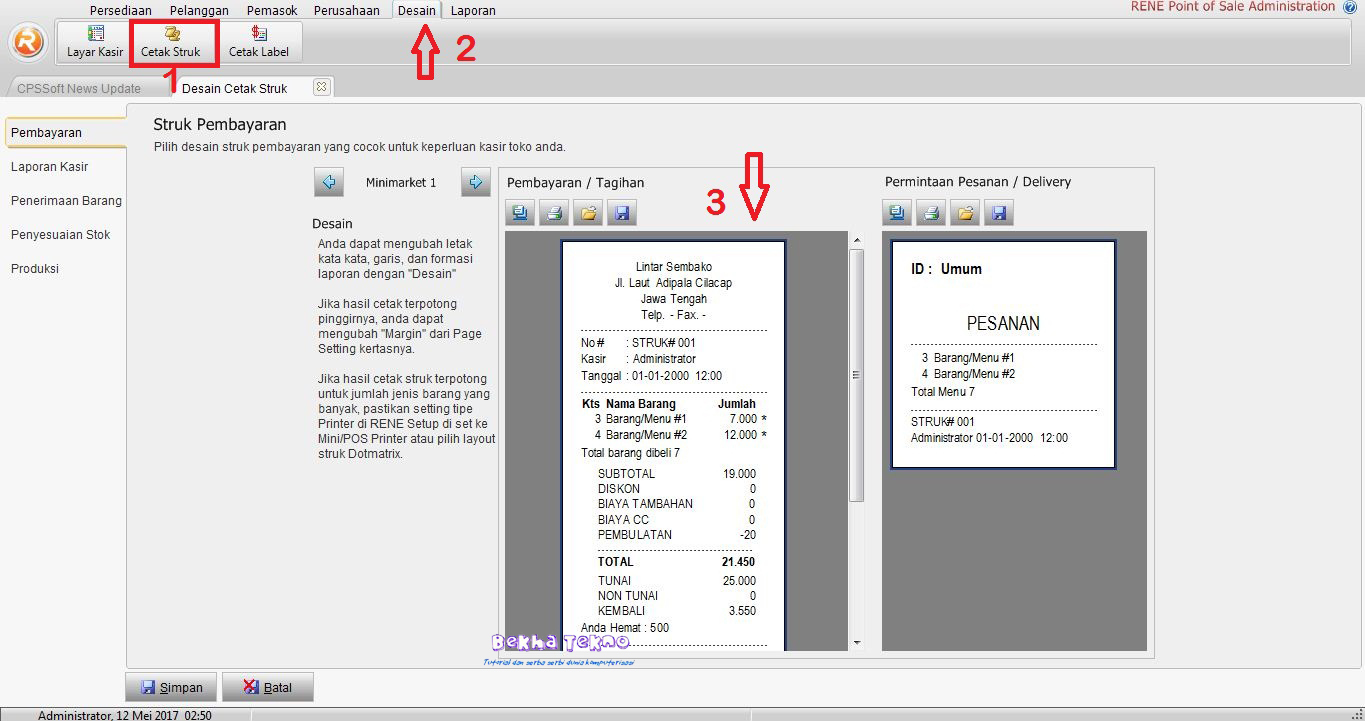Click the receipt preview scrollbar up arrow

(856, 240)
